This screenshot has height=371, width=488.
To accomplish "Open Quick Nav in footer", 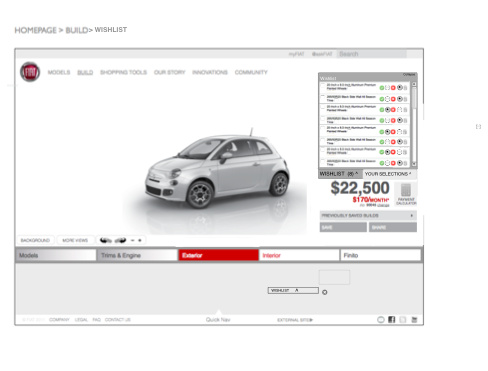I will pyautogui.click(x=218, y=319).
